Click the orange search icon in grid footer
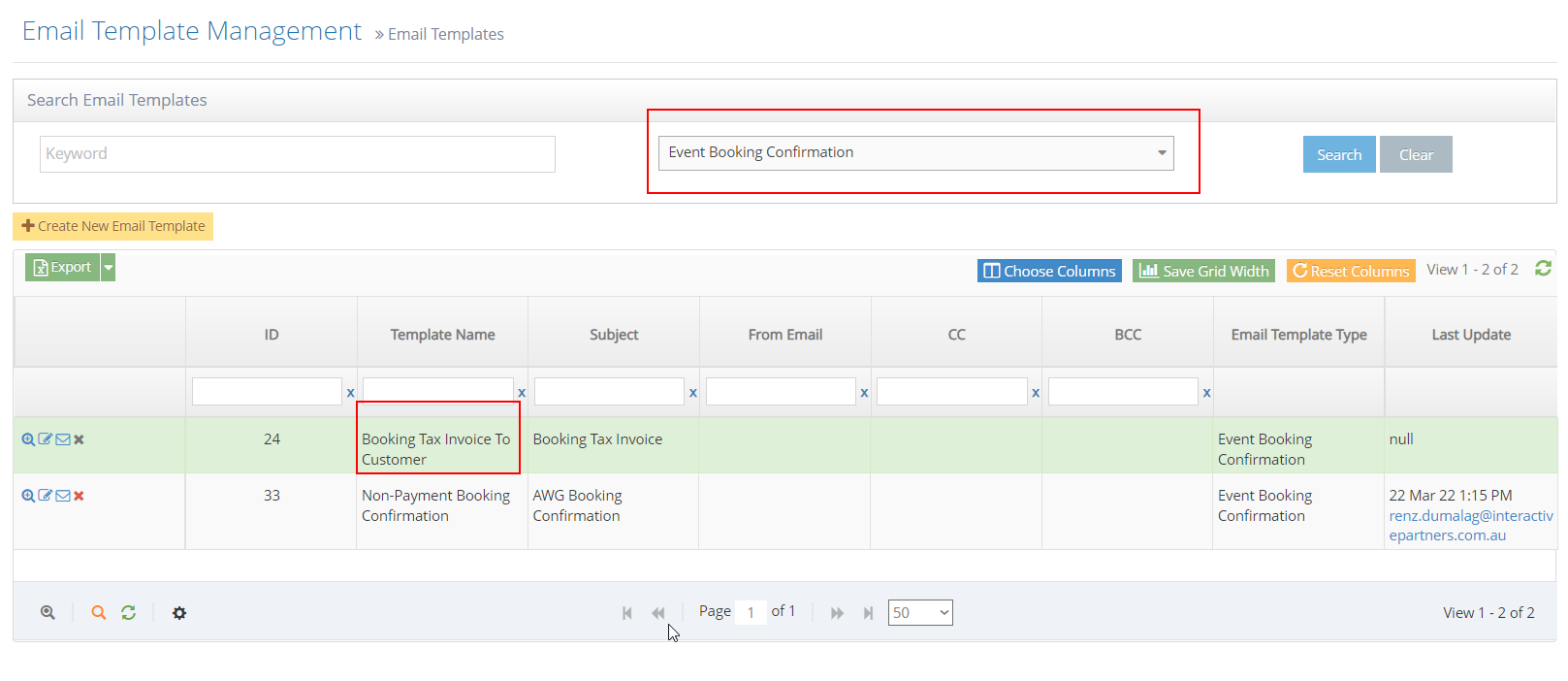This screenshot has height=681, width=1568. (x=98, y=613)
